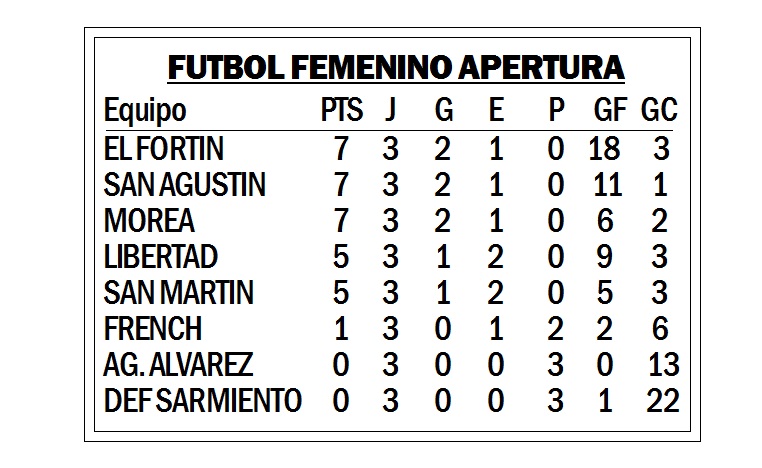Click Ag. Alvarez's 13 goals-against value
This screenshot has width=762, height=468.
(664, 364)
